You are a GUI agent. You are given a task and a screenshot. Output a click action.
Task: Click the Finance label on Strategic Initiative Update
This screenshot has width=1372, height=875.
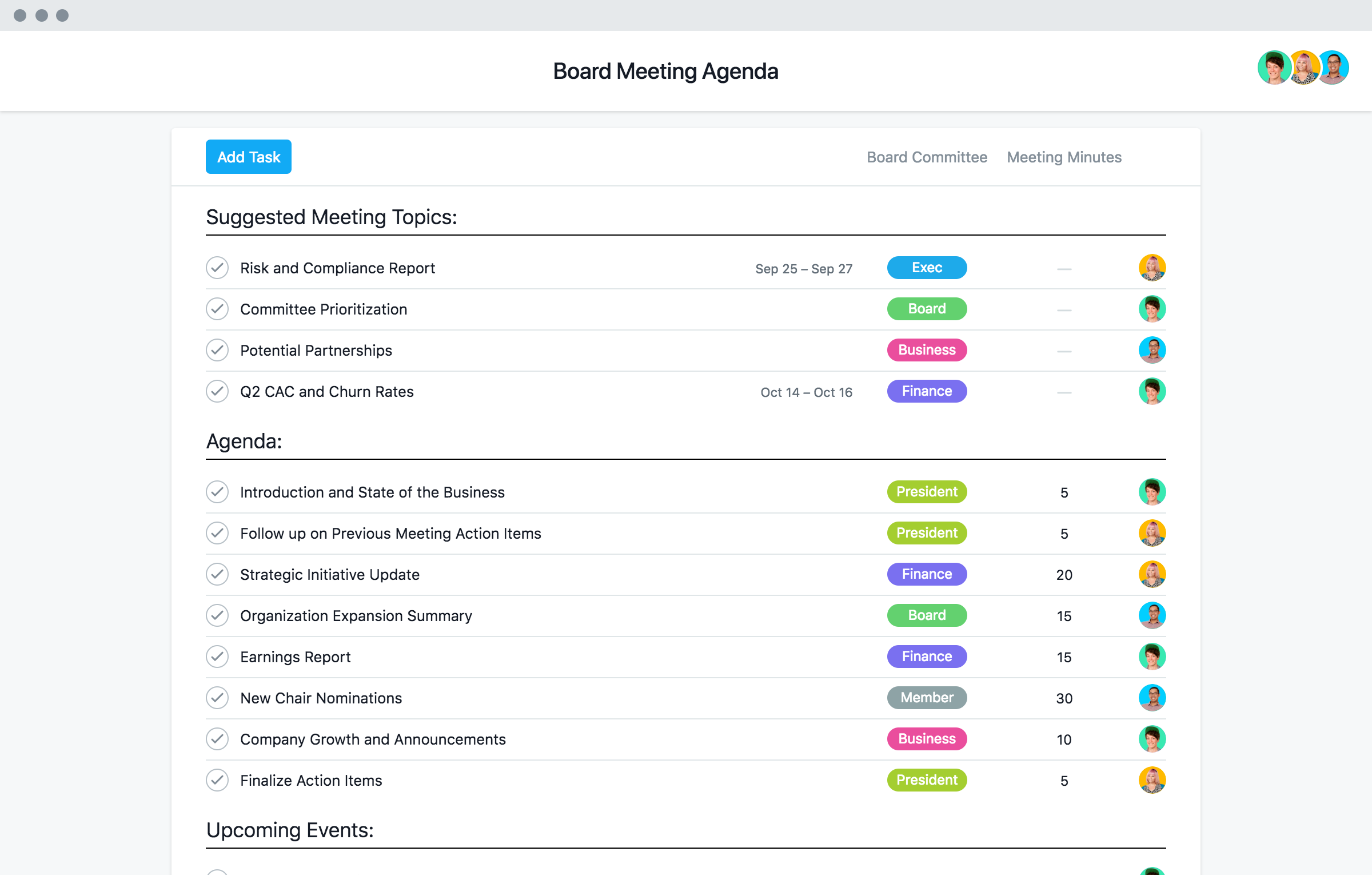click(x=926, y=573)
